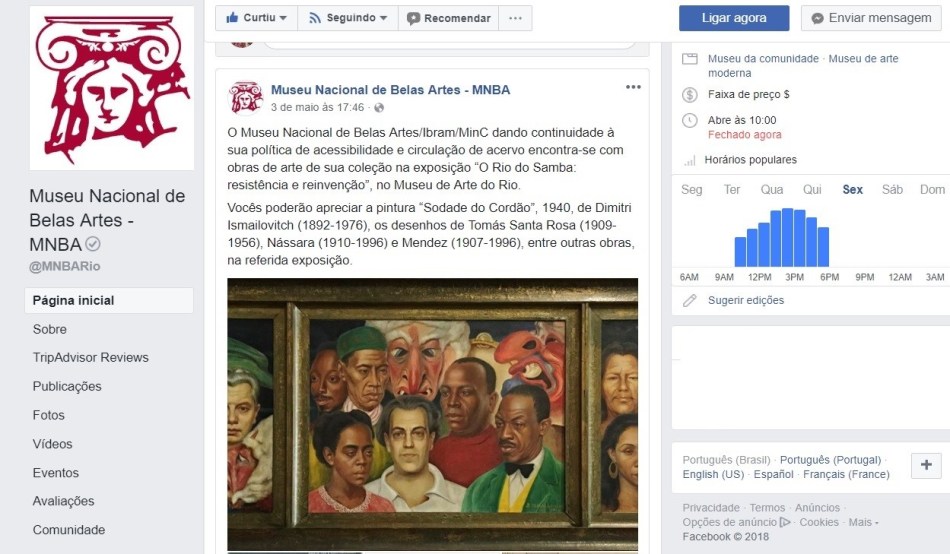Click the MNBA post author avatar
Image resolution: width=950 pixels, height=554 pixels.
pyautogui.click(x=245, y=98)
